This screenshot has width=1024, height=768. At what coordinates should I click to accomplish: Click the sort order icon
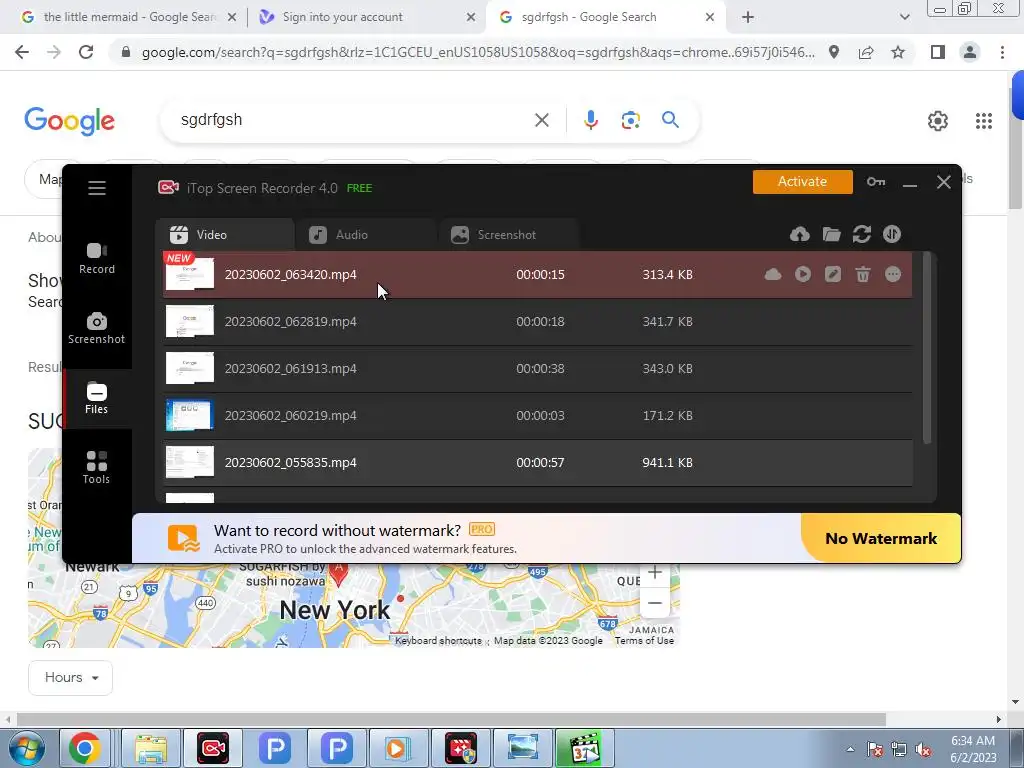pos(891,234)
